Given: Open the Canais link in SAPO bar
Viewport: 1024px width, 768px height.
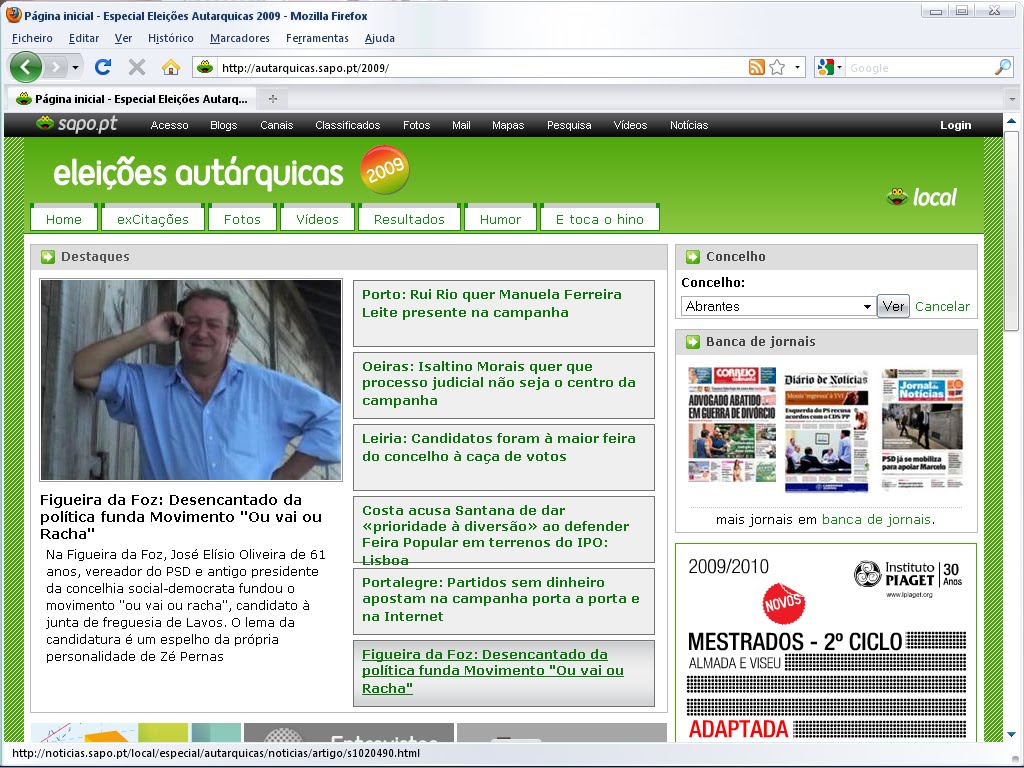Looking at the screenshot, I should coord(276,125).
